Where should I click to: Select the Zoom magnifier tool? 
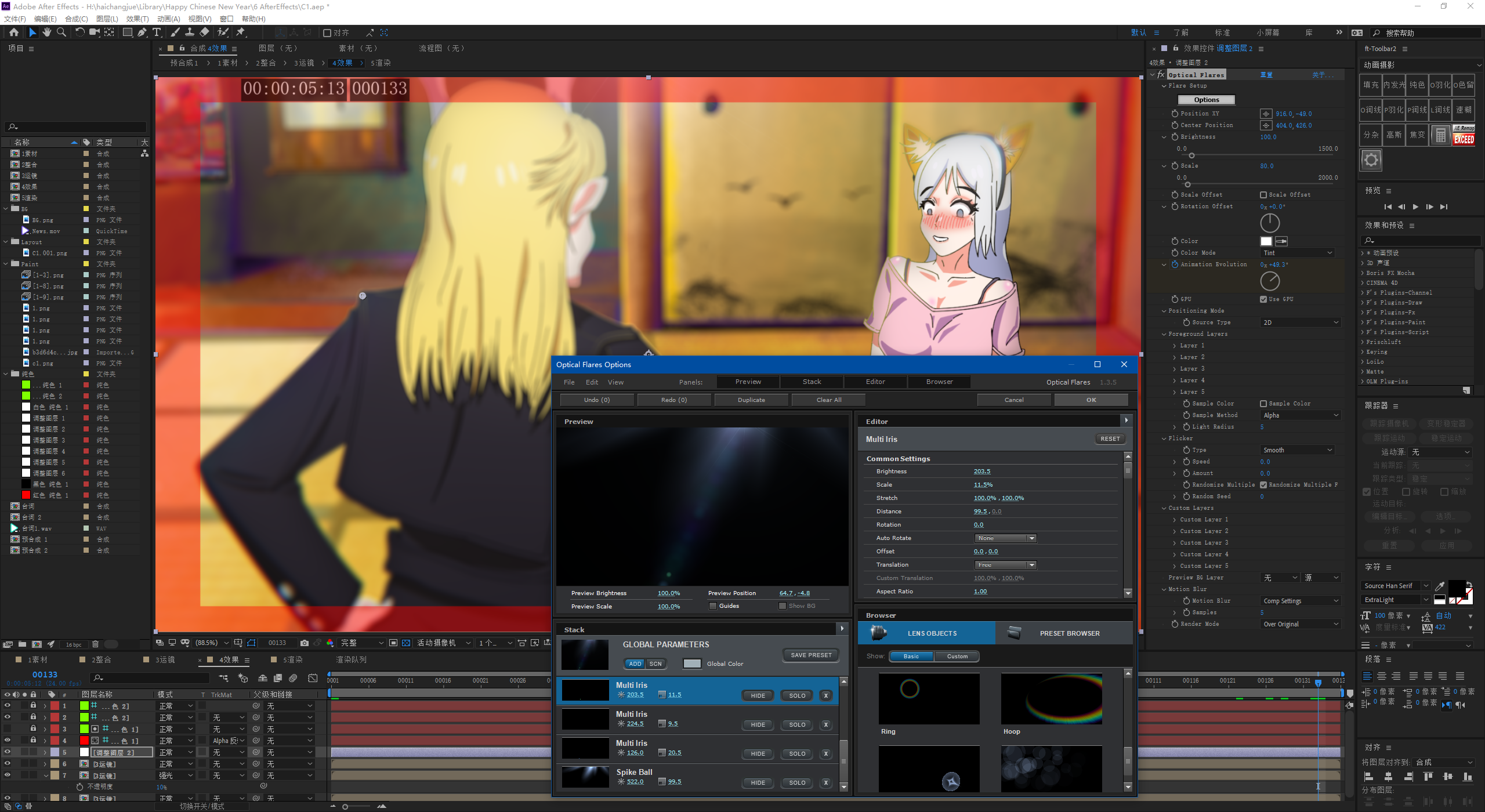61,32
